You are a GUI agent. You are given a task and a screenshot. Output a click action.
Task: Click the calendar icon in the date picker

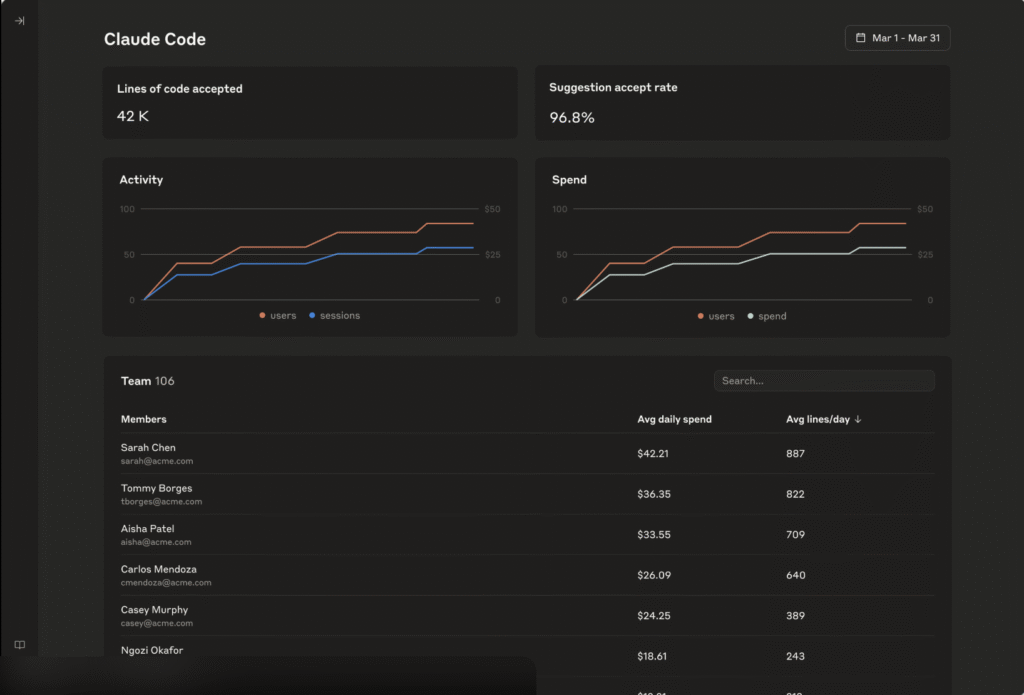coord(860,38)
